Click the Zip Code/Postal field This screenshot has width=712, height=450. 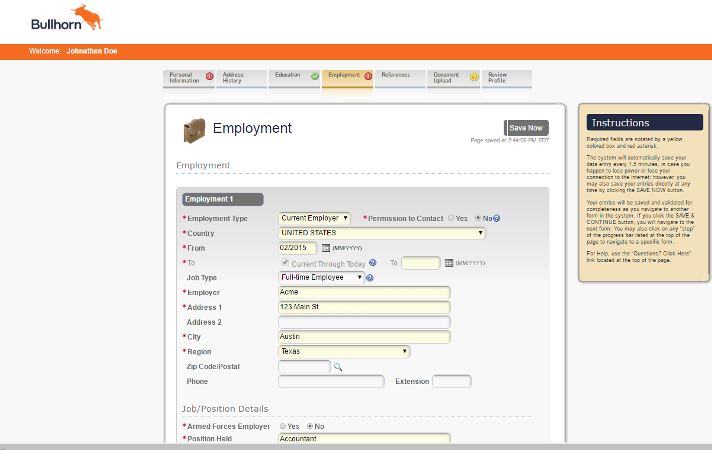(x=304, y=366)
